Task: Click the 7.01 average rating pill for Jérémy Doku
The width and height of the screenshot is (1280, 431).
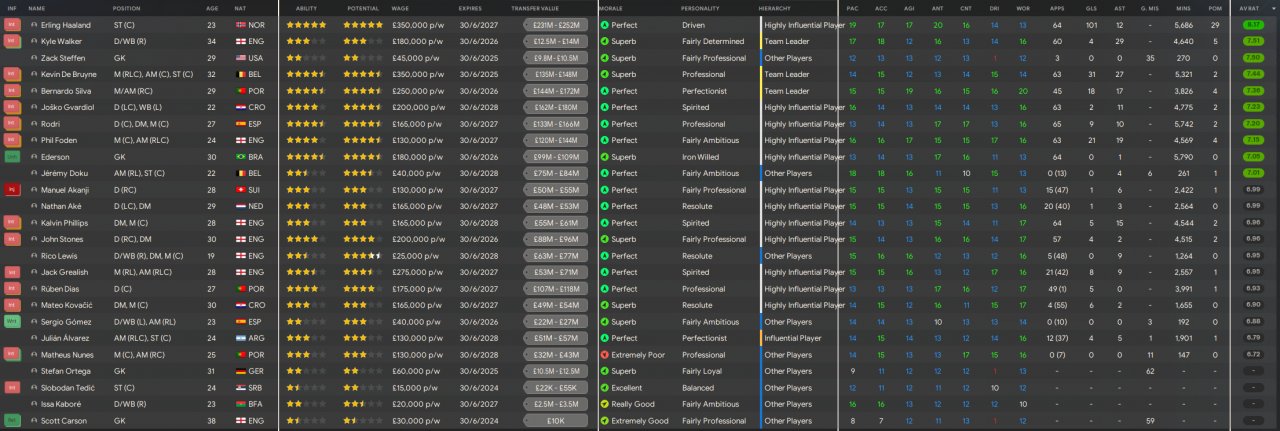Action: click(x=1253, y=173)
